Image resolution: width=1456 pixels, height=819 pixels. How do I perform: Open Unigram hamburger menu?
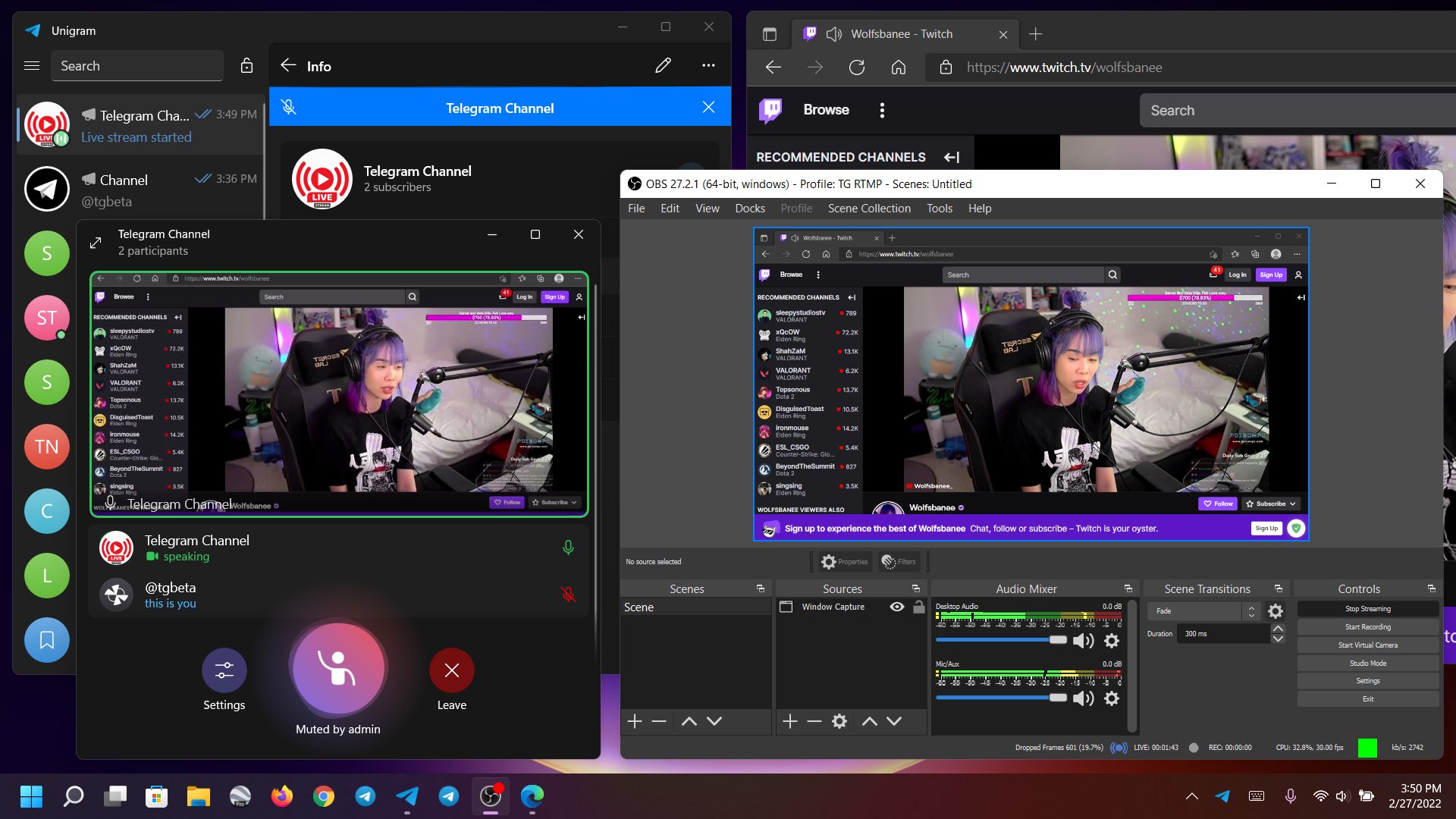point(32,66)
